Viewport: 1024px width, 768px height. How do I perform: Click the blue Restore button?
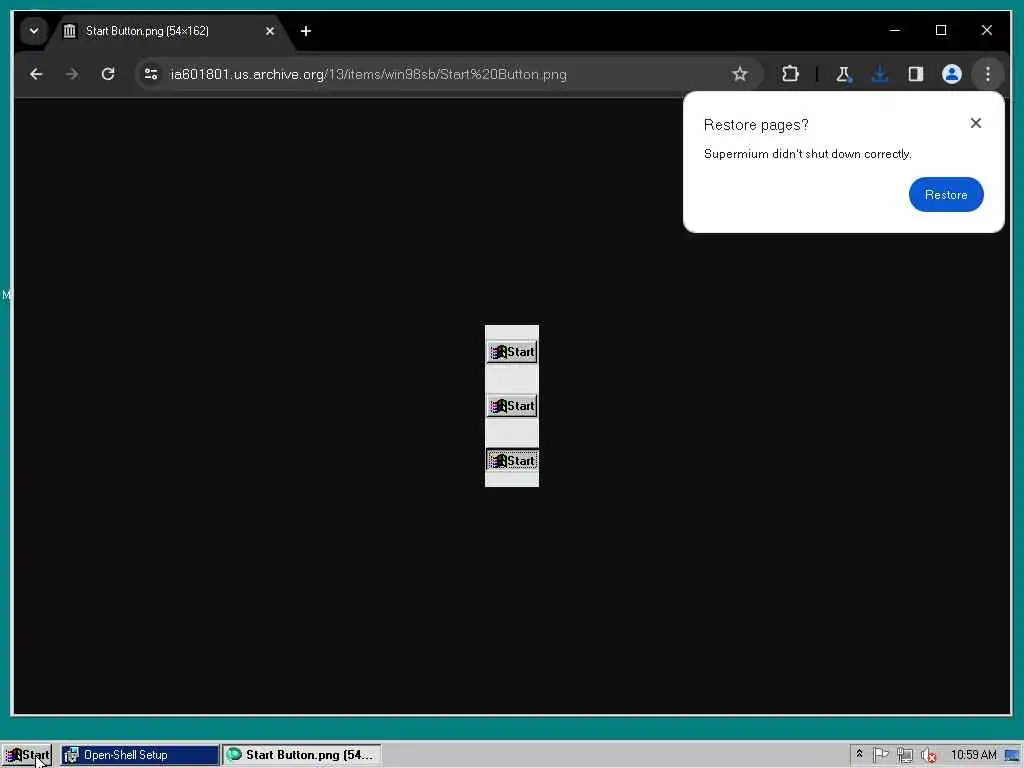946,195
